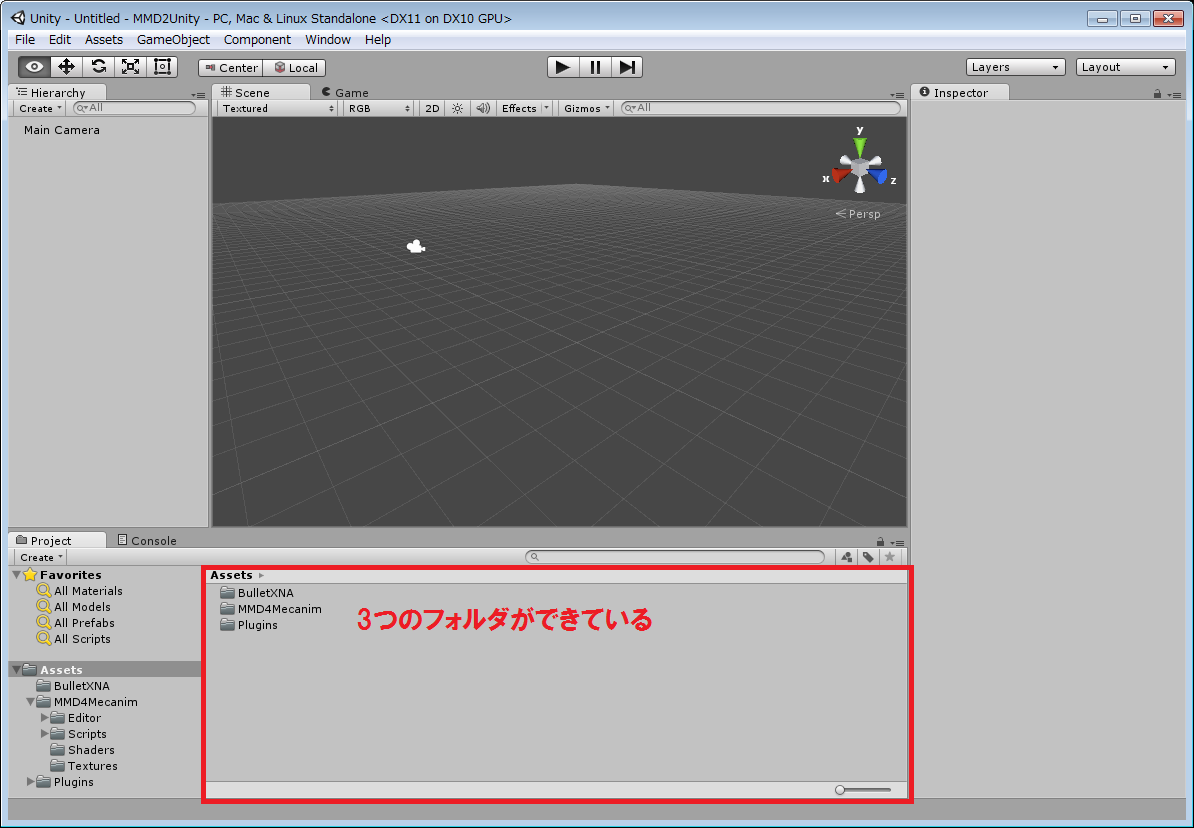This screenshot has height=828, width=1194.
Task: Select All Materials favorite search
Action: (80, 590)
